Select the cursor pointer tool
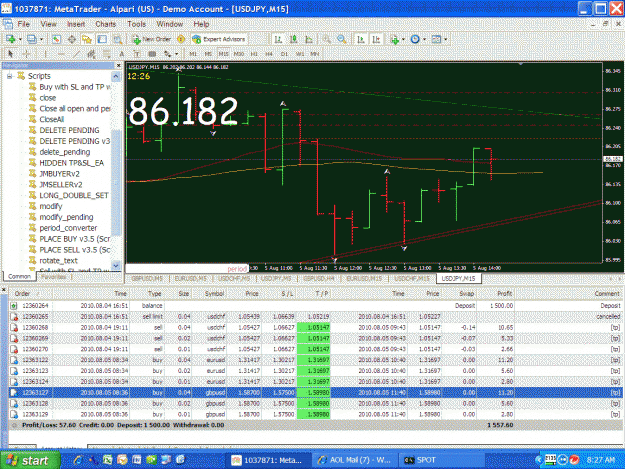Viewport: 625px width, 469px height. click(x=10, y=53)
